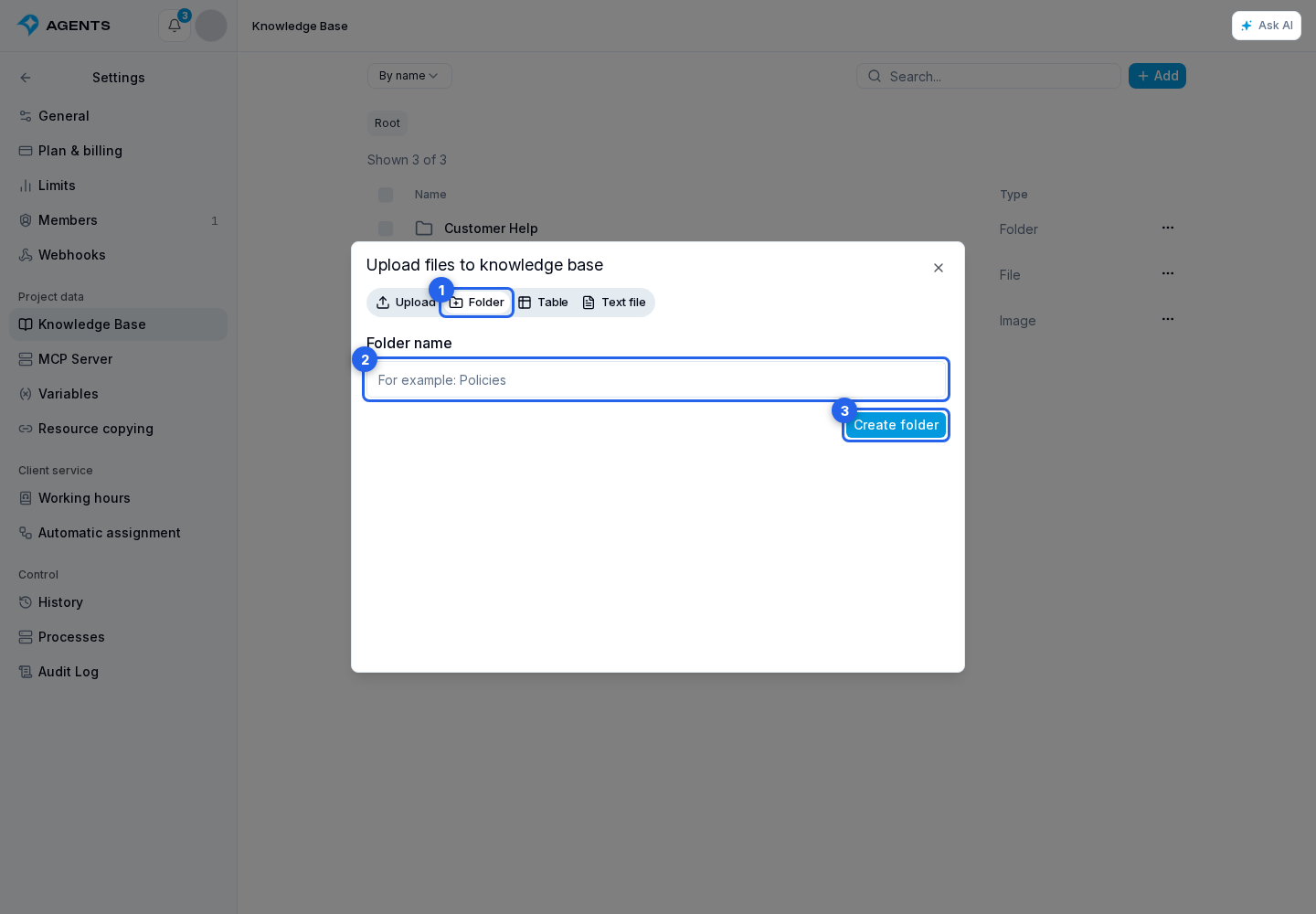Open more options for File row
The image size is (1316, 914).
1168,273
